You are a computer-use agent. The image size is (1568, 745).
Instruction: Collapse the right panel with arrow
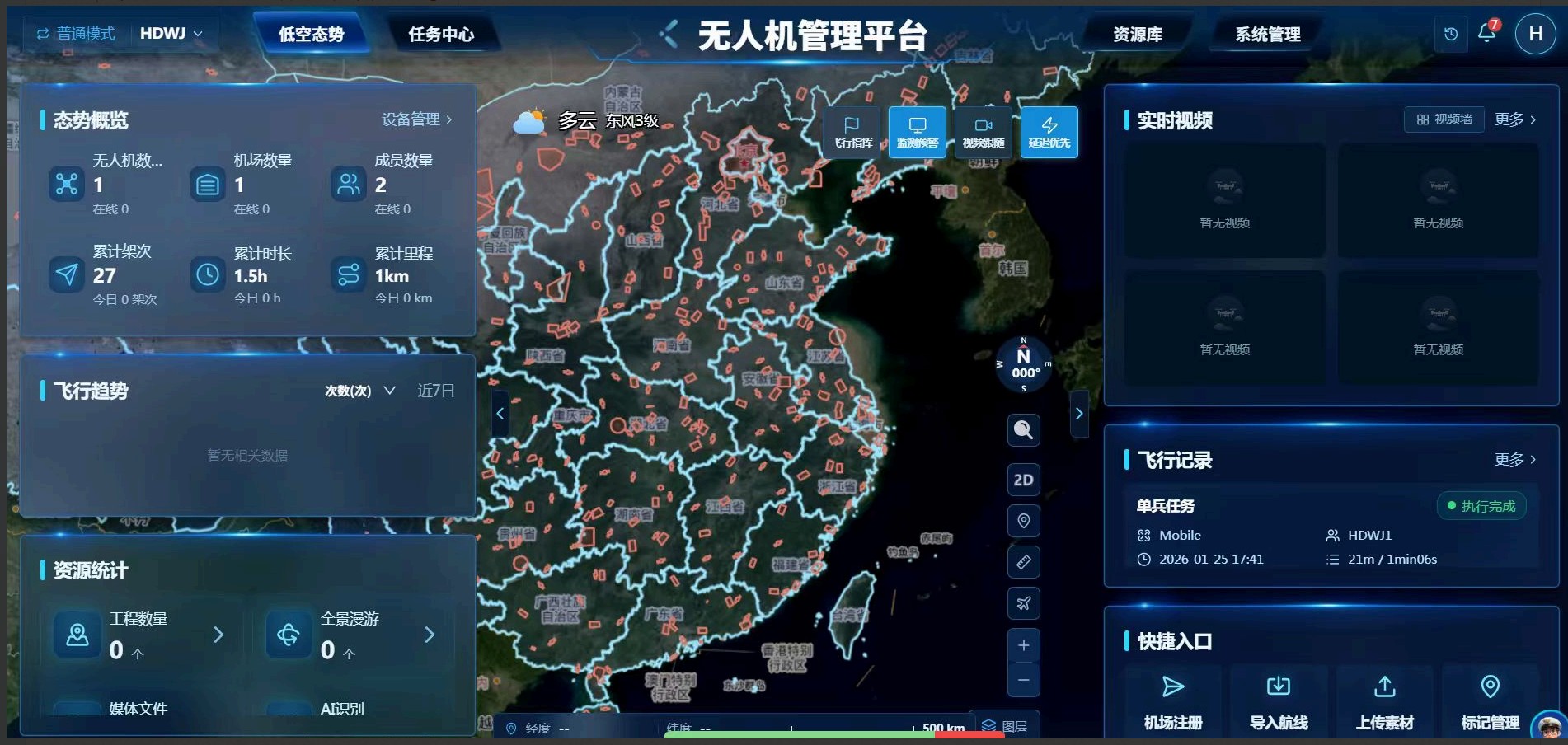coord(1079,414)
